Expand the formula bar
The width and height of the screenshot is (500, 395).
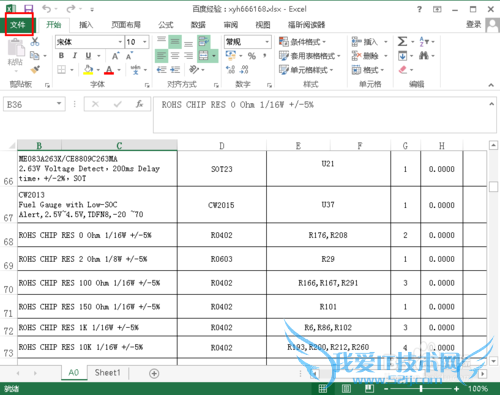492,104
